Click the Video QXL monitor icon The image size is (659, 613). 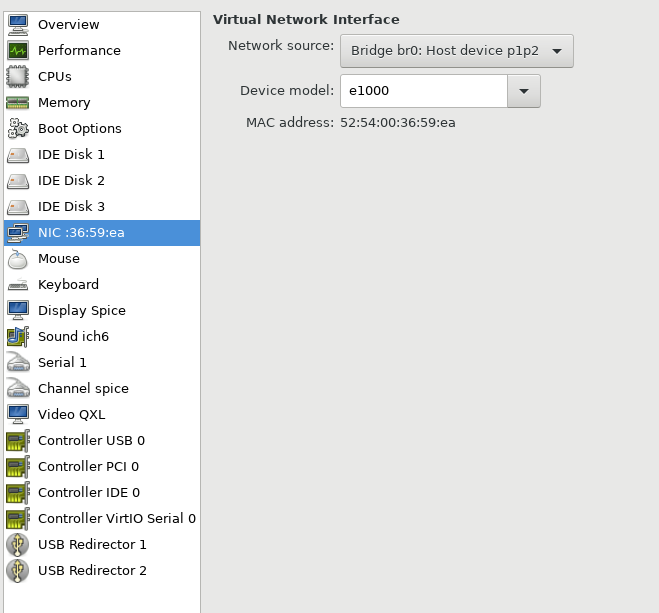[18, 415]
